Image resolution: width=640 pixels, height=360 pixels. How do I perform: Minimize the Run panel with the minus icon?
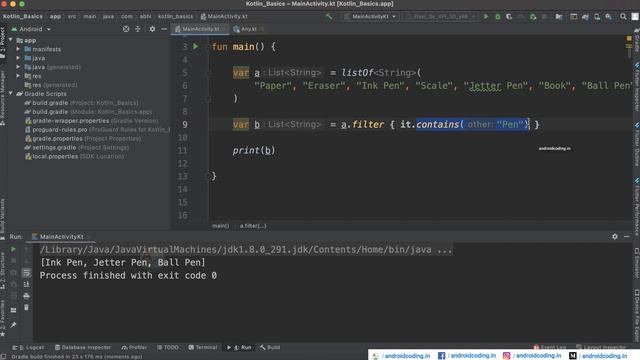pyautogui.click(x=627, y=236)
